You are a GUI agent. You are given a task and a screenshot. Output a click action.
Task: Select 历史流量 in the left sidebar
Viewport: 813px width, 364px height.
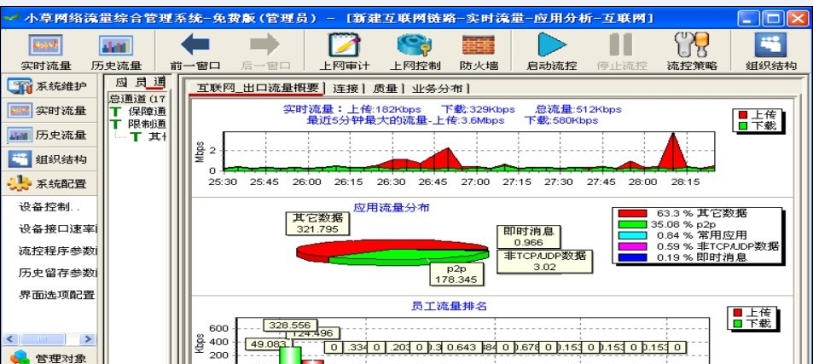click(x=49, y=135)
